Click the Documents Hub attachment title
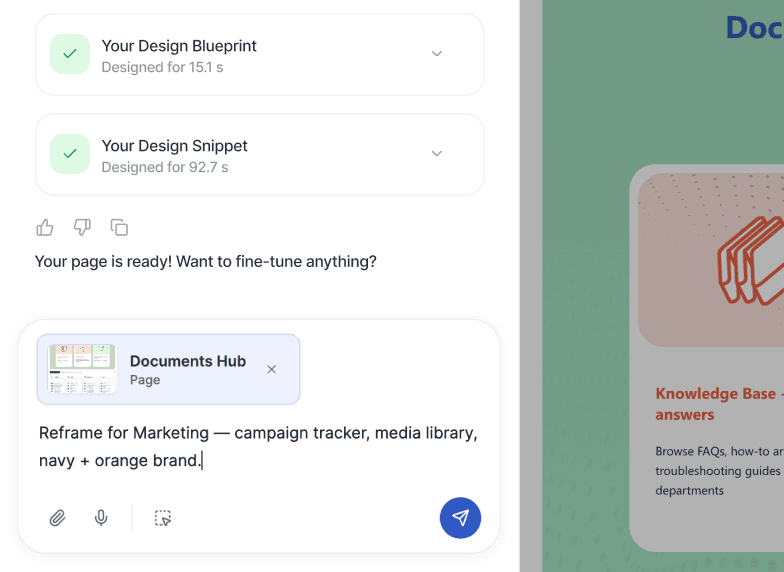 [x=188, y=361]
